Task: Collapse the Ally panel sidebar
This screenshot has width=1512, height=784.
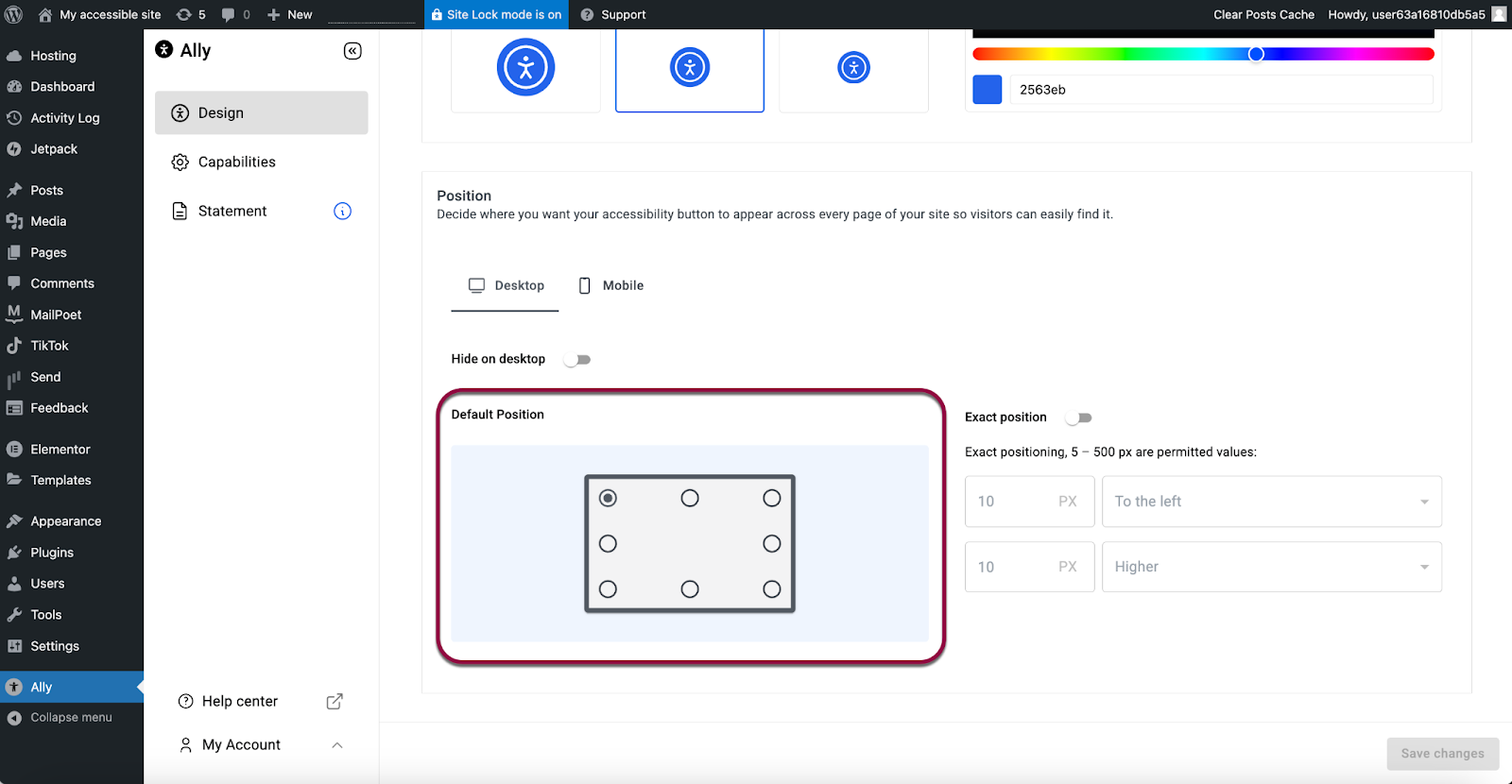Action: coord(352,51)
